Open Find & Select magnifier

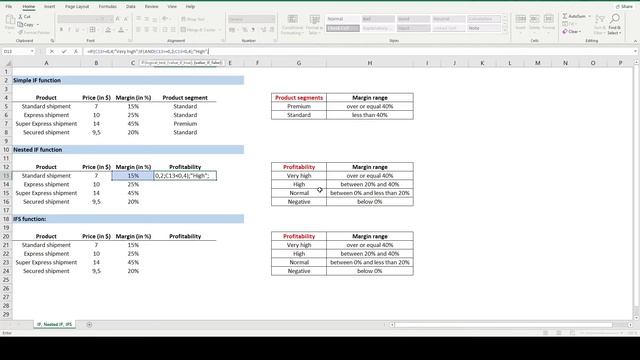pyautogui.click(x=615, y=24)
